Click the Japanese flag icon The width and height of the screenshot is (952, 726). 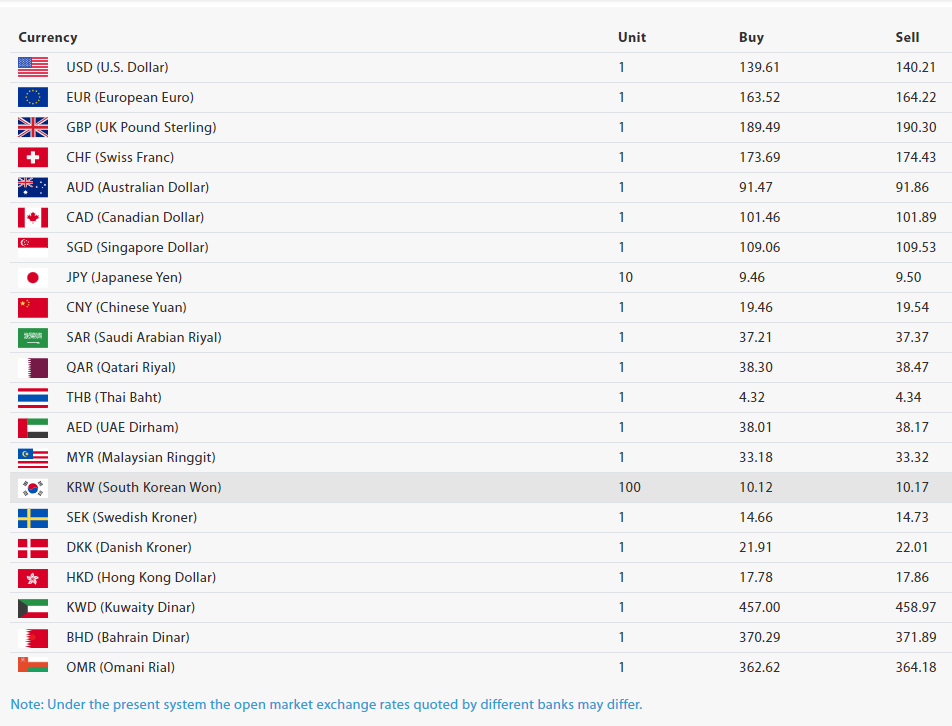click(33, 277)
